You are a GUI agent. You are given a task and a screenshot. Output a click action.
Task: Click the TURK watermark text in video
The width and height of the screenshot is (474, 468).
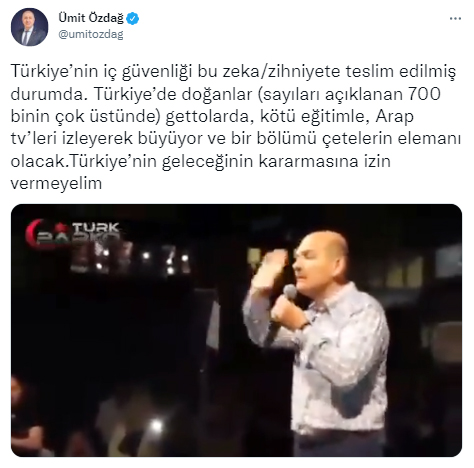click(x=96, y=228)
